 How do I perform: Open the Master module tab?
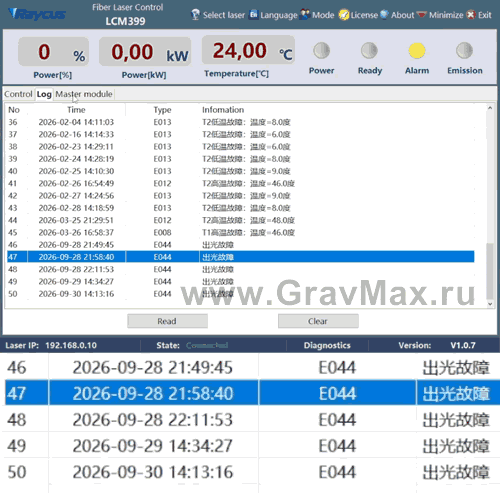coord(84,94)
